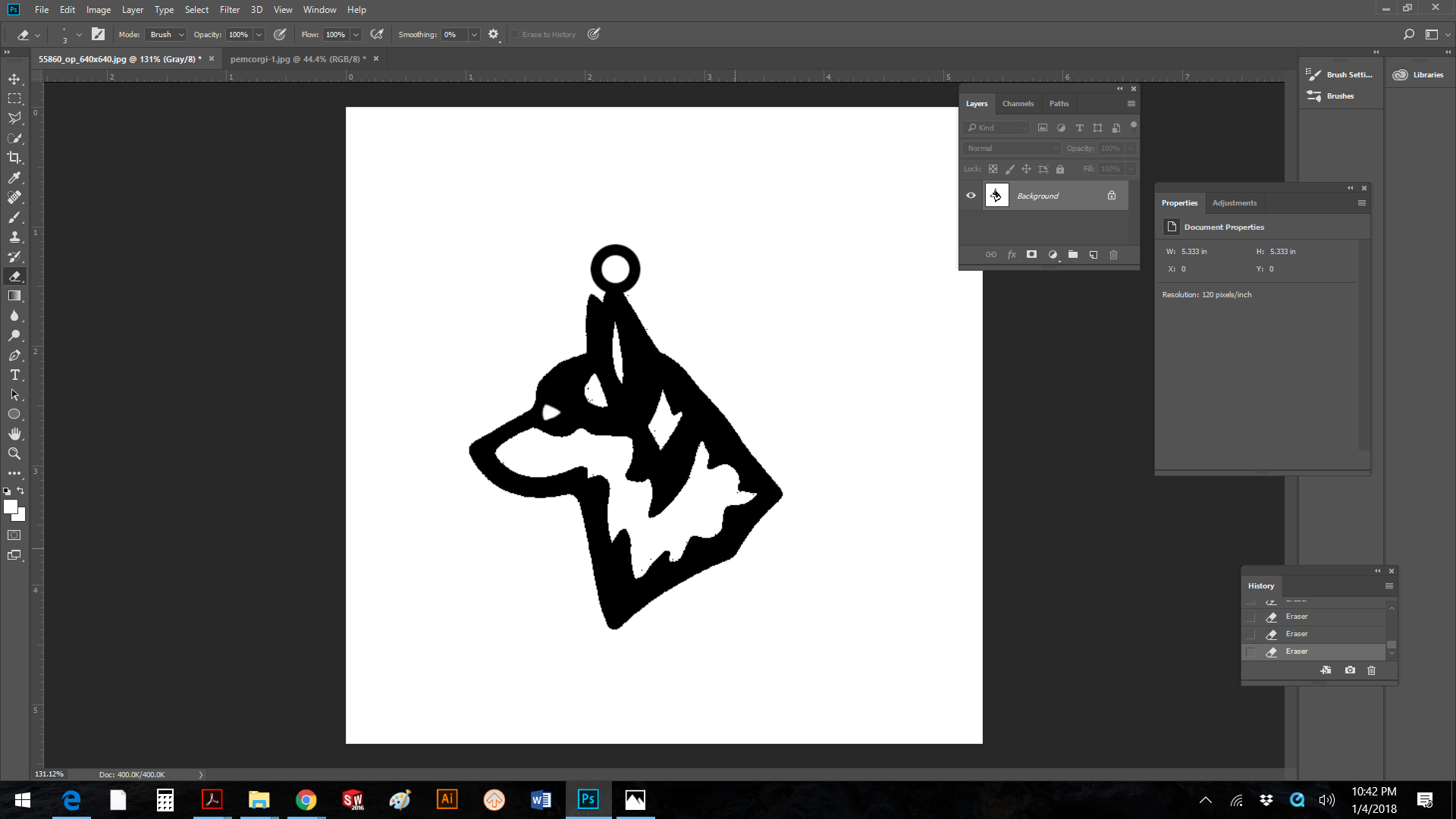
Task: Enable the Erase to History checkbox
Action: pos(515,35)
